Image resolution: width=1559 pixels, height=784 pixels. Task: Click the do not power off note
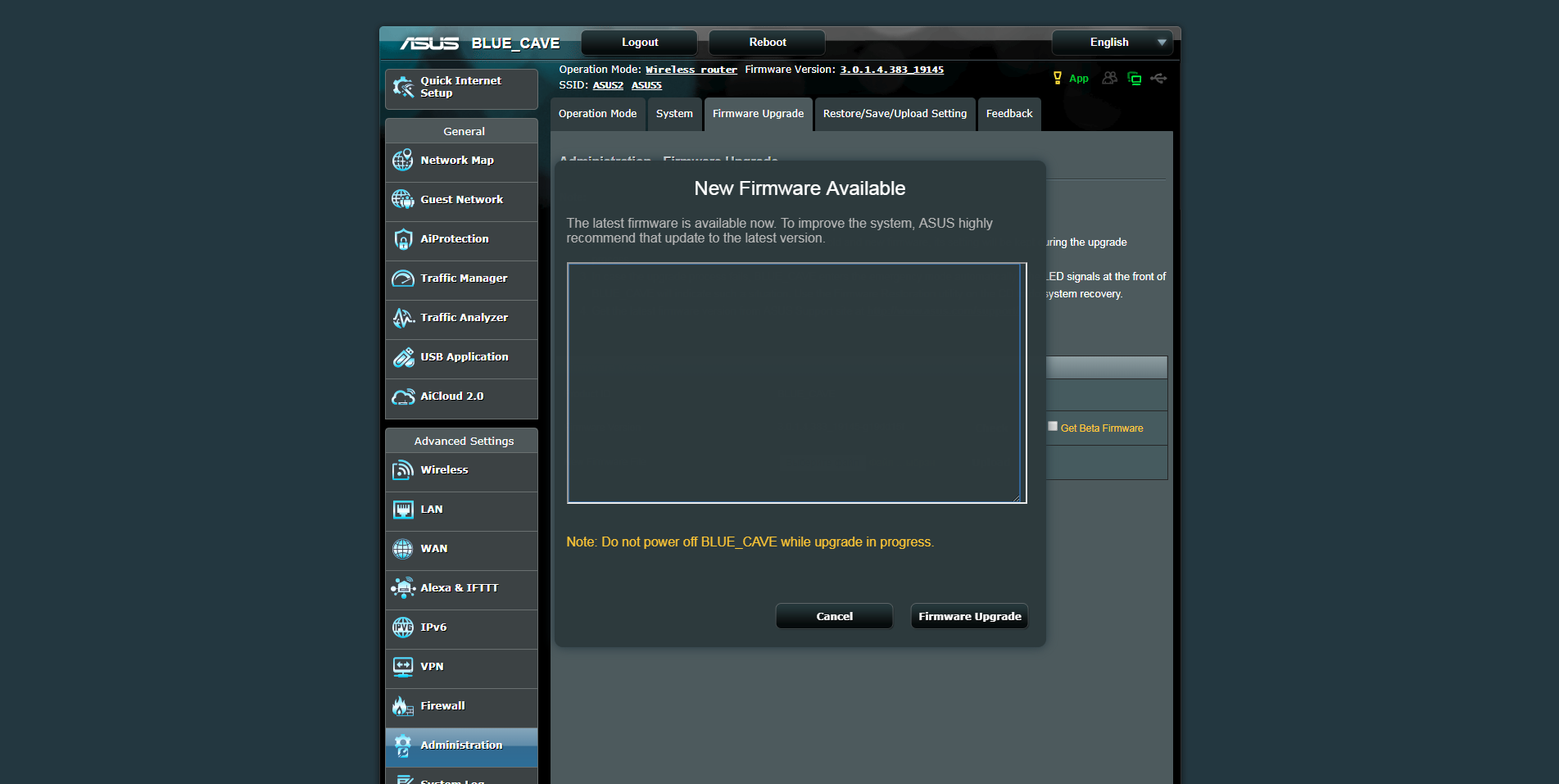pyautogui.click(x=750, y=542)
